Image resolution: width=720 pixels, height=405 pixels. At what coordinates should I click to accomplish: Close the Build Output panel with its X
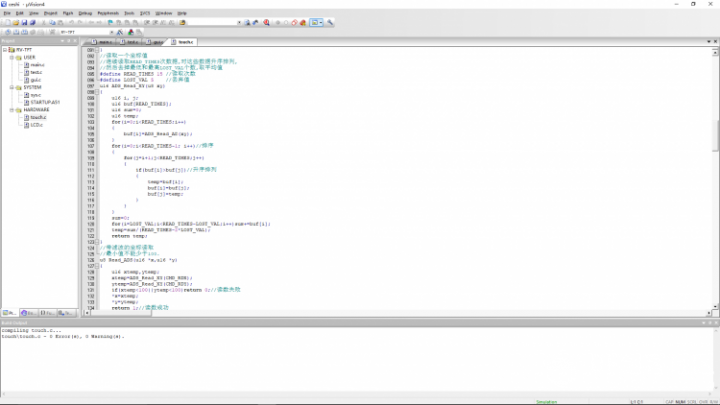click(715, 323)
